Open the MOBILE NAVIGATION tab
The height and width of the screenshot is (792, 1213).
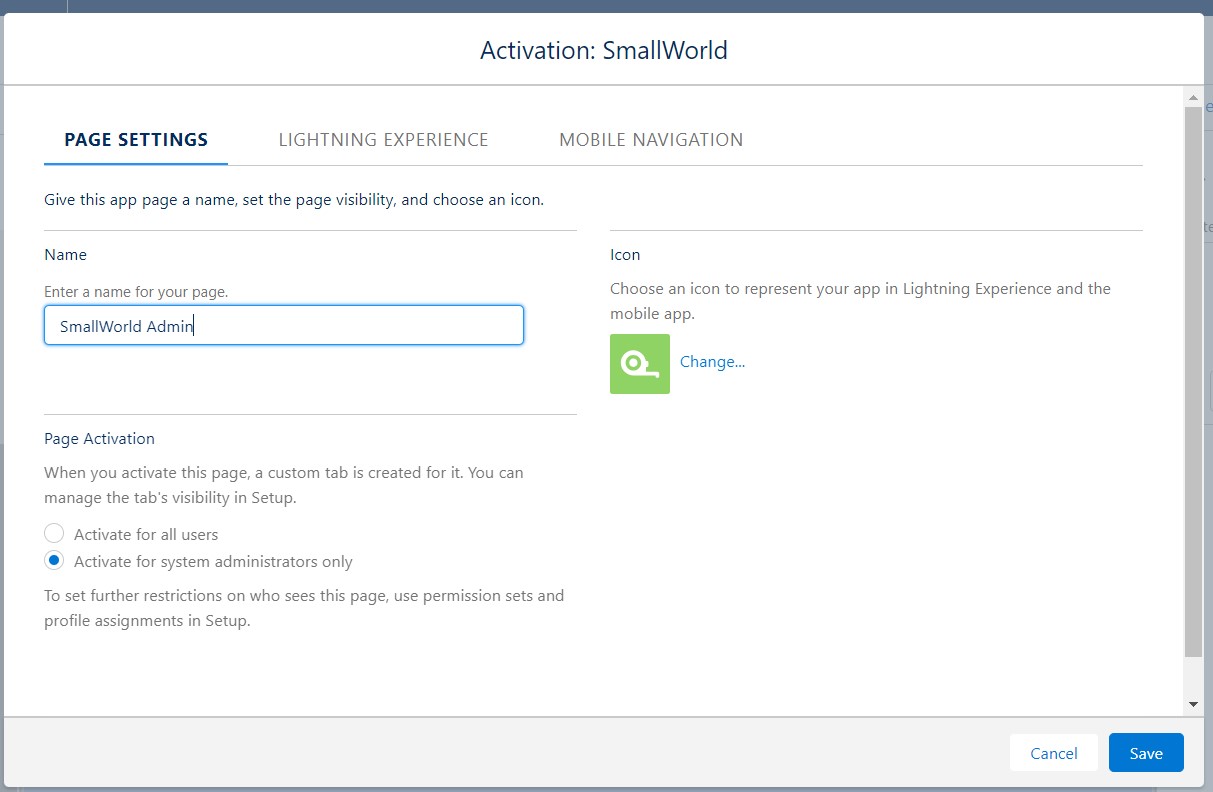(650, 140)
